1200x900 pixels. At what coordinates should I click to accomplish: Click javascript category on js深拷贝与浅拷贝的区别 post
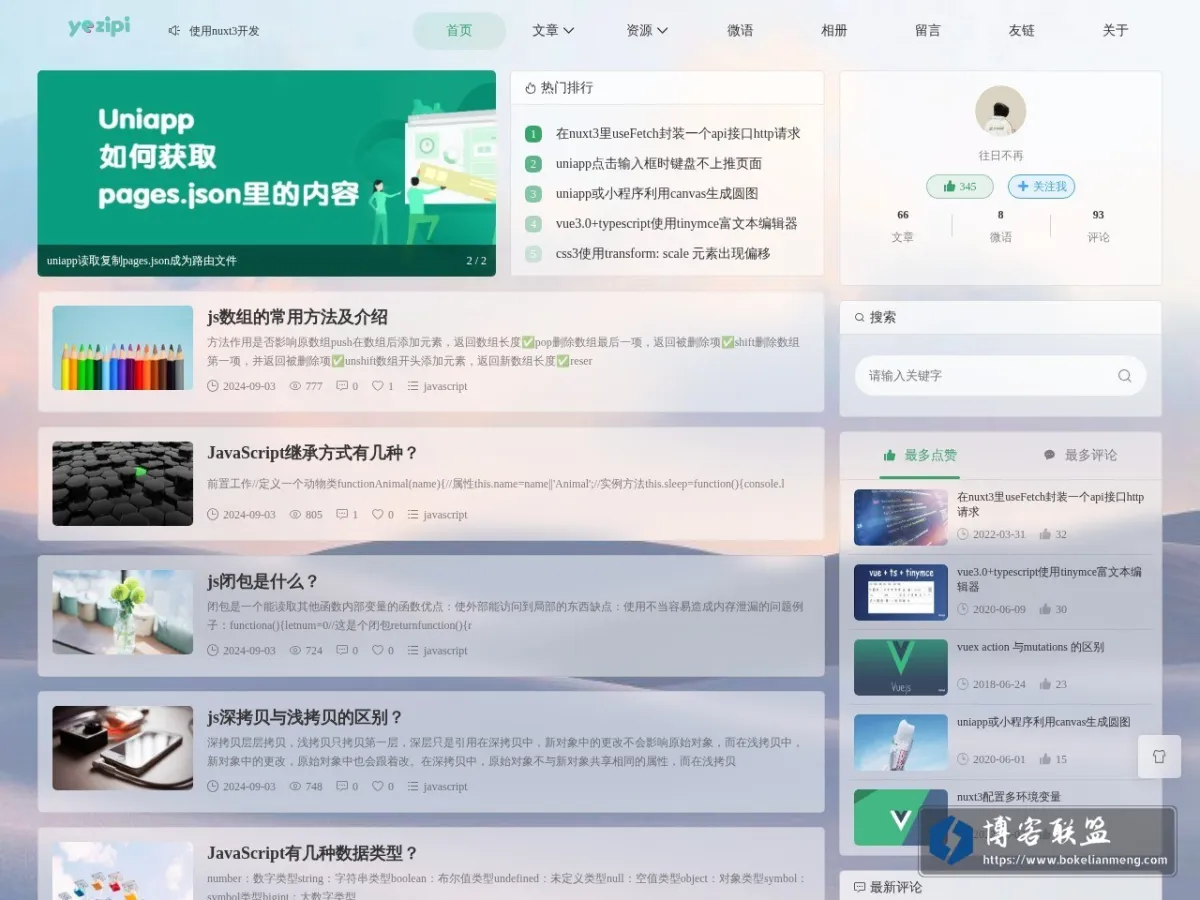(445, 787)
